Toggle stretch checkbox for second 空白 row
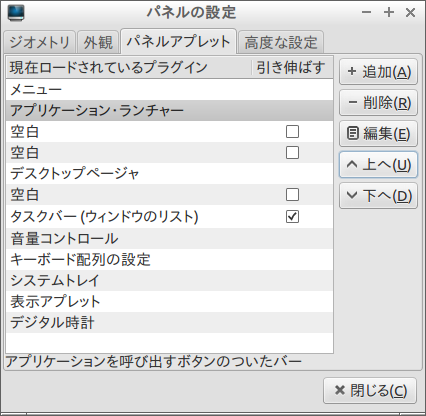 (292, 153)
